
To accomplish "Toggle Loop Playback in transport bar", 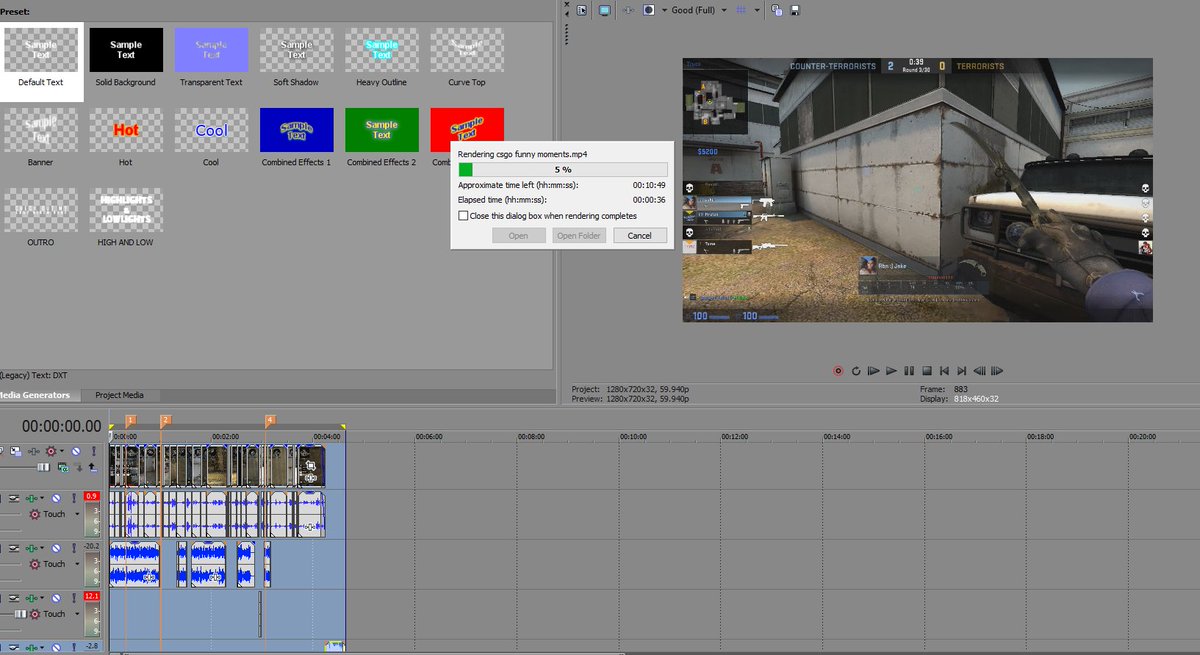I will (856, 371).
